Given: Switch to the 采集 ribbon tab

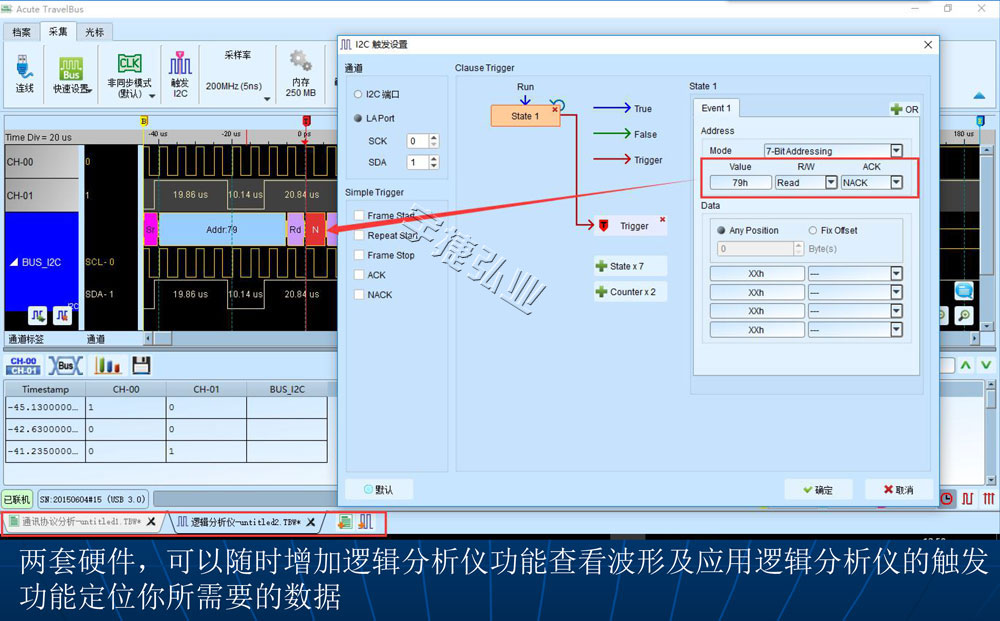Looking at the screenshot, I should click(x=58, y=31).
